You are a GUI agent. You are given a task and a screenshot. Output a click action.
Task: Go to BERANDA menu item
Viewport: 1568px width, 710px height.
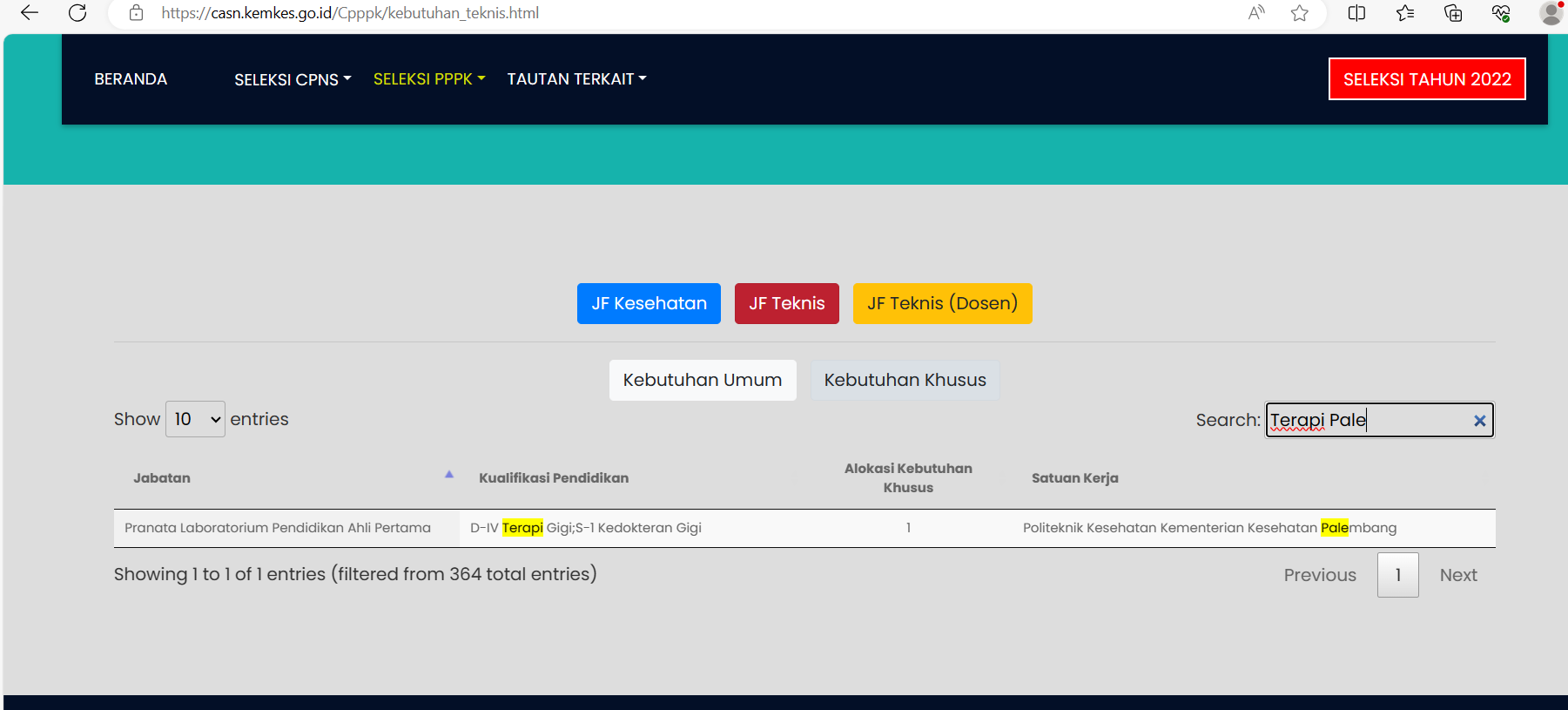[x=131, y=79]
